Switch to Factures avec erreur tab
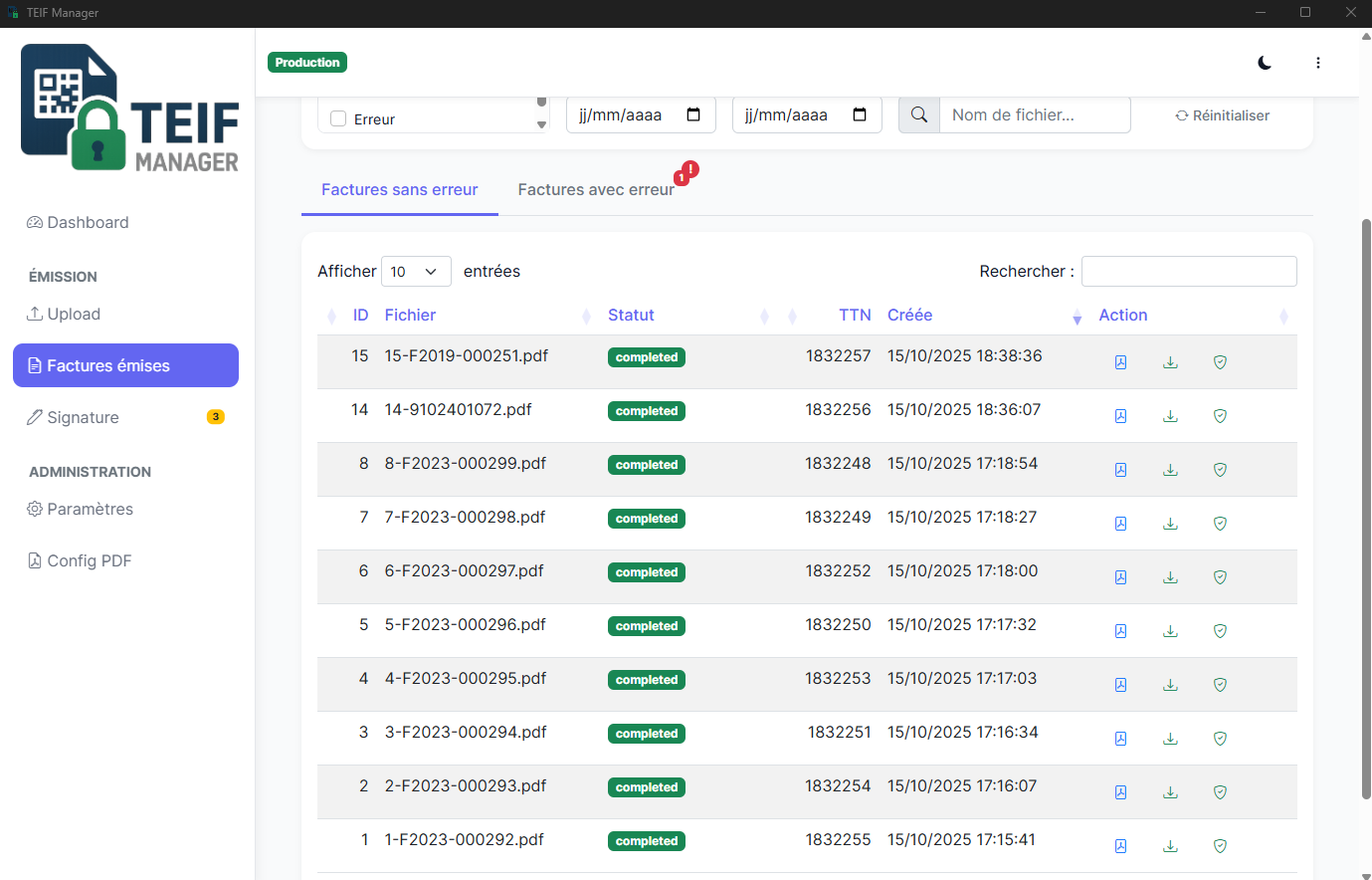The image size is (1372, 880). click(x=596, y=190)
